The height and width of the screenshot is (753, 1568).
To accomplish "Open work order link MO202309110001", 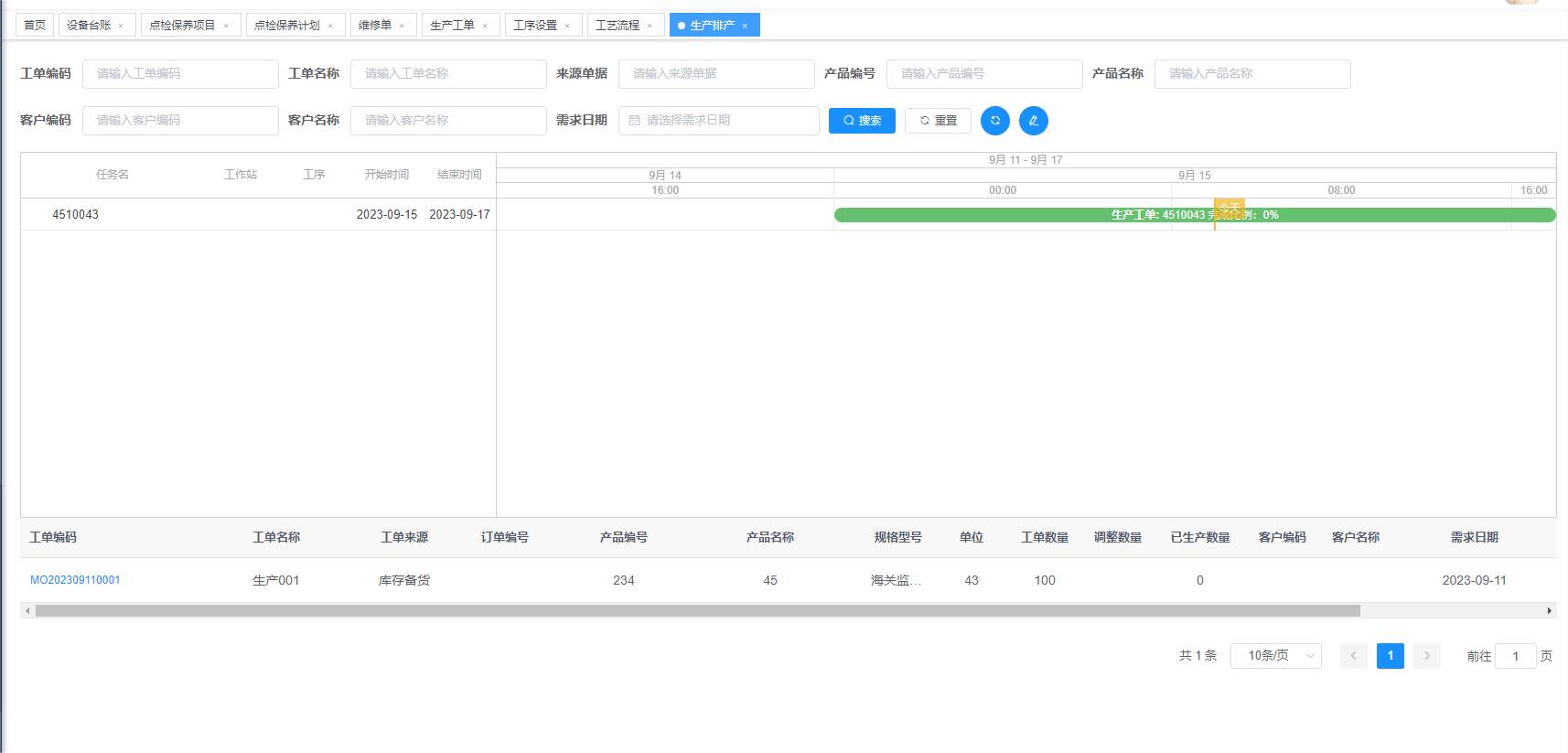I will click(75, 580).
